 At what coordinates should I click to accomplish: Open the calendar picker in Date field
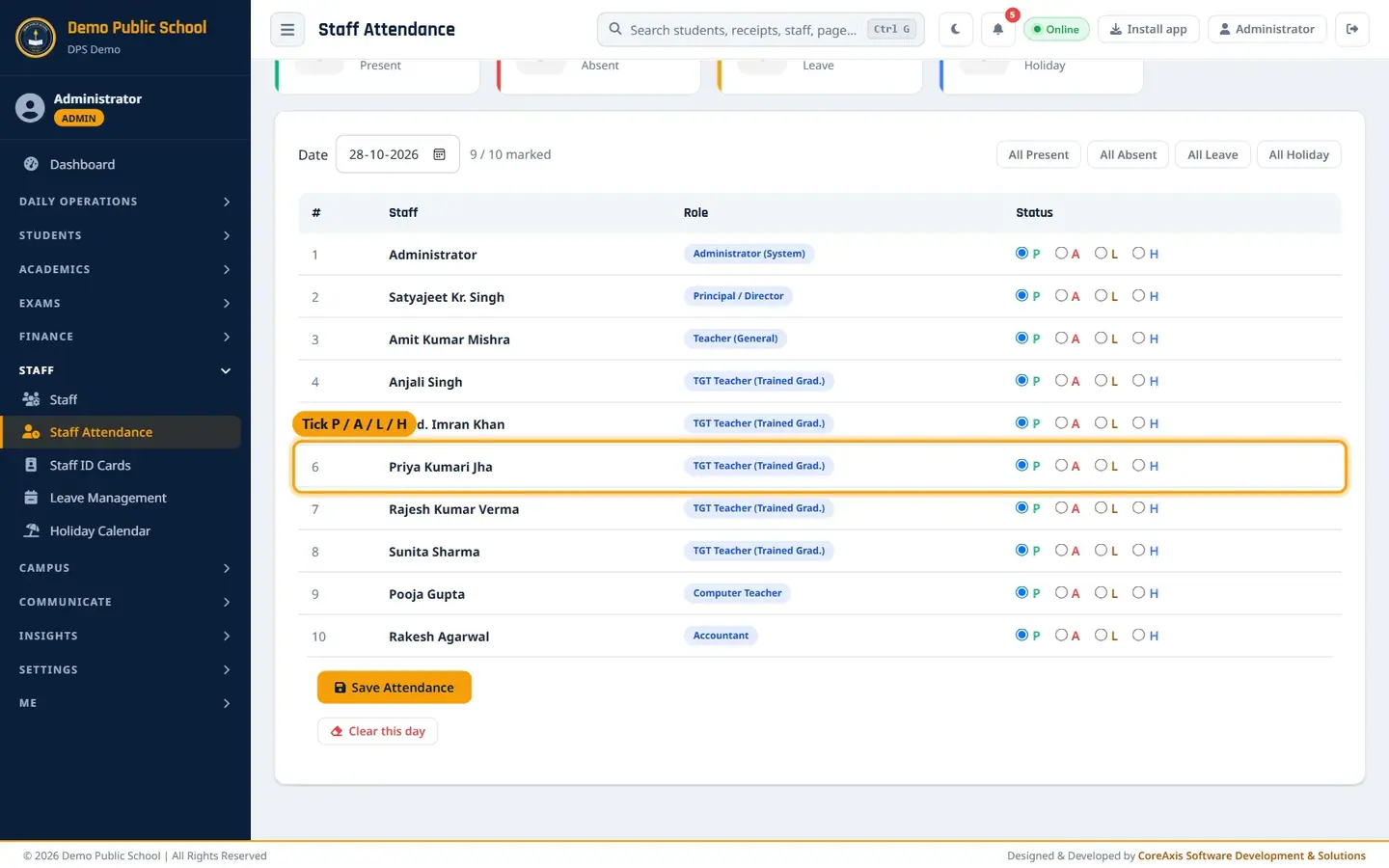pos(439,154)
